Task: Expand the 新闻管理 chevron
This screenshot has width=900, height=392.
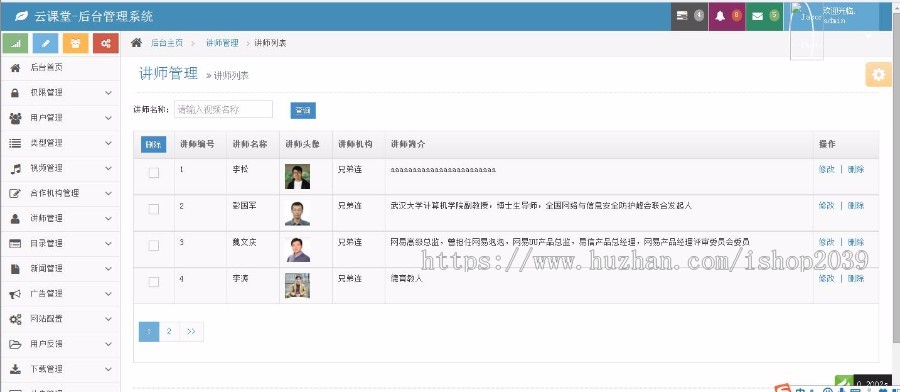Action: point(108,269)
